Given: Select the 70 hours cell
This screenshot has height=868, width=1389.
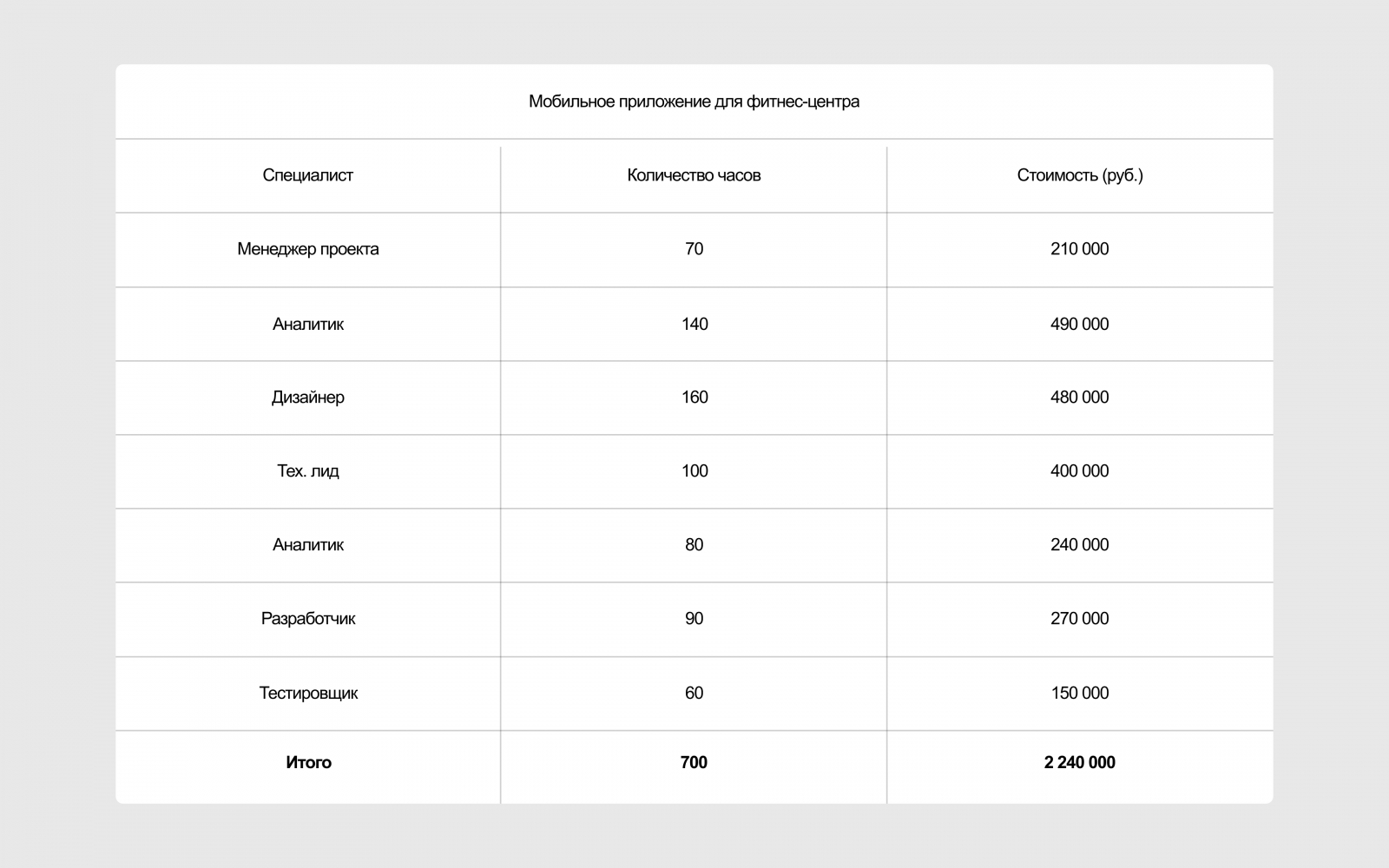Looking at the screenshot, I should click(x=694, y=249).
